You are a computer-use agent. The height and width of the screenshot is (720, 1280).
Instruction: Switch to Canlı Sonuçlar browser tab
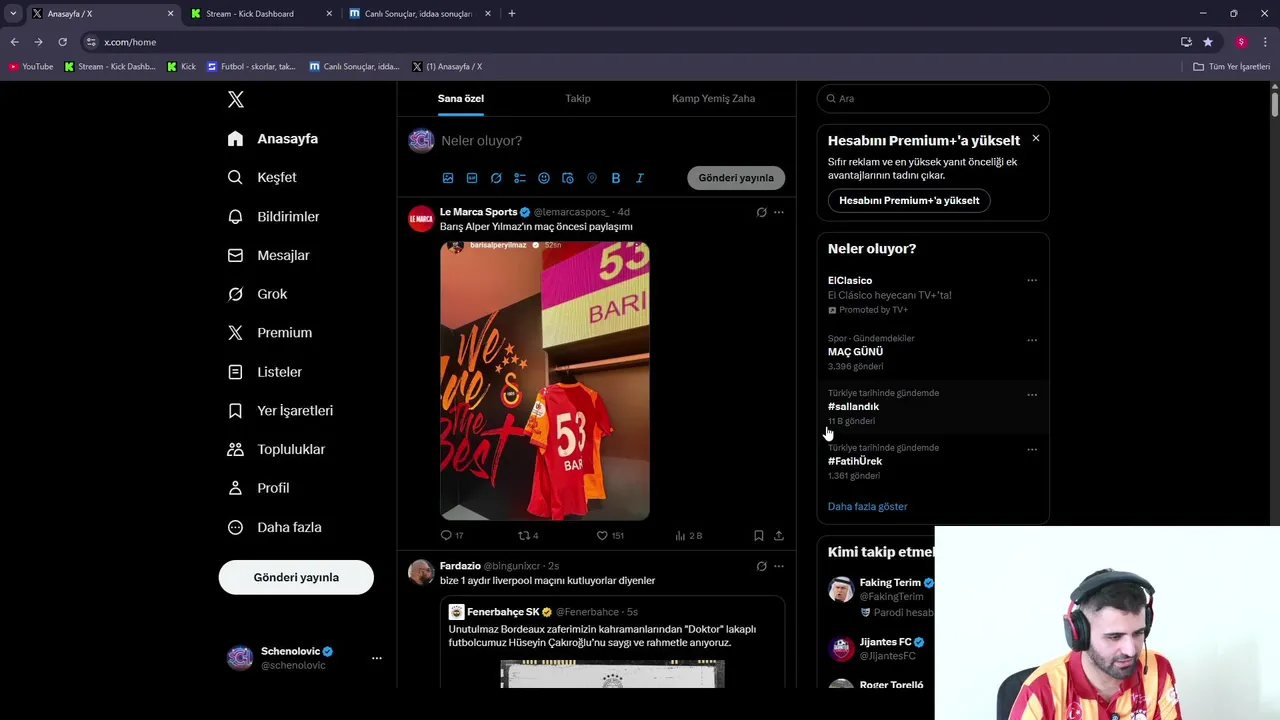point(418,14)
